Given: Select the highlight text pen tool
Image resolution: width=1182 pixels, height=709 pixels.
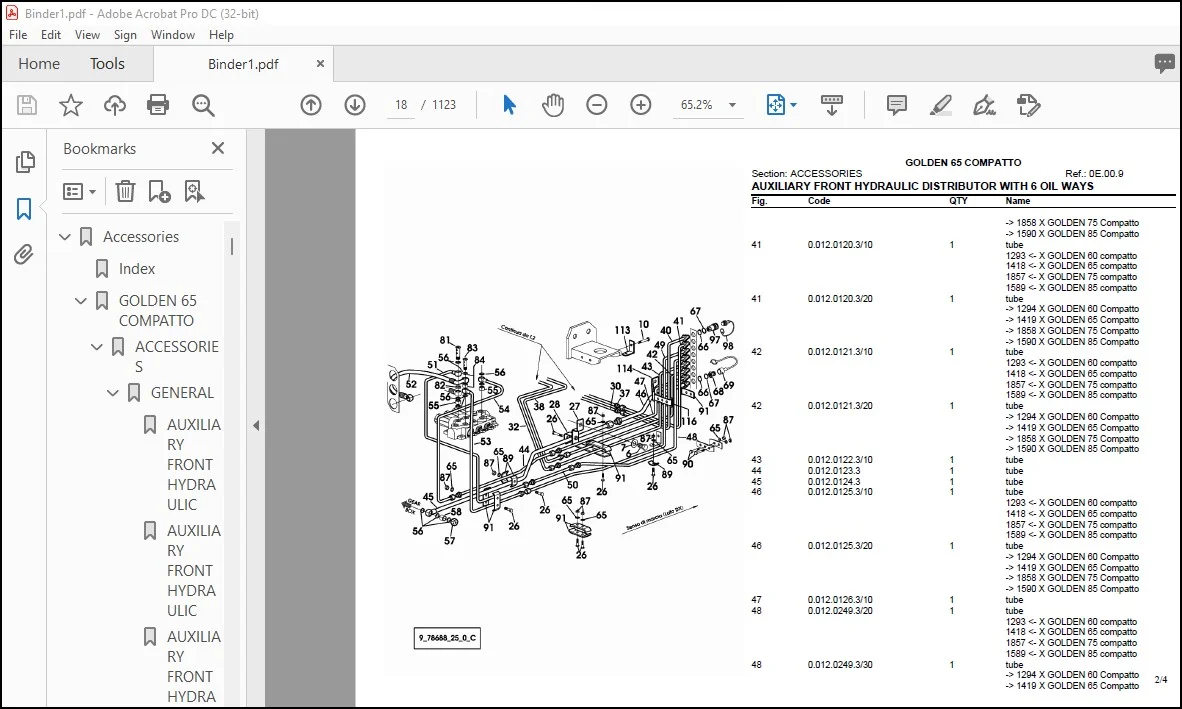Looking at the screenshot, I should click(x=940, y=105).
